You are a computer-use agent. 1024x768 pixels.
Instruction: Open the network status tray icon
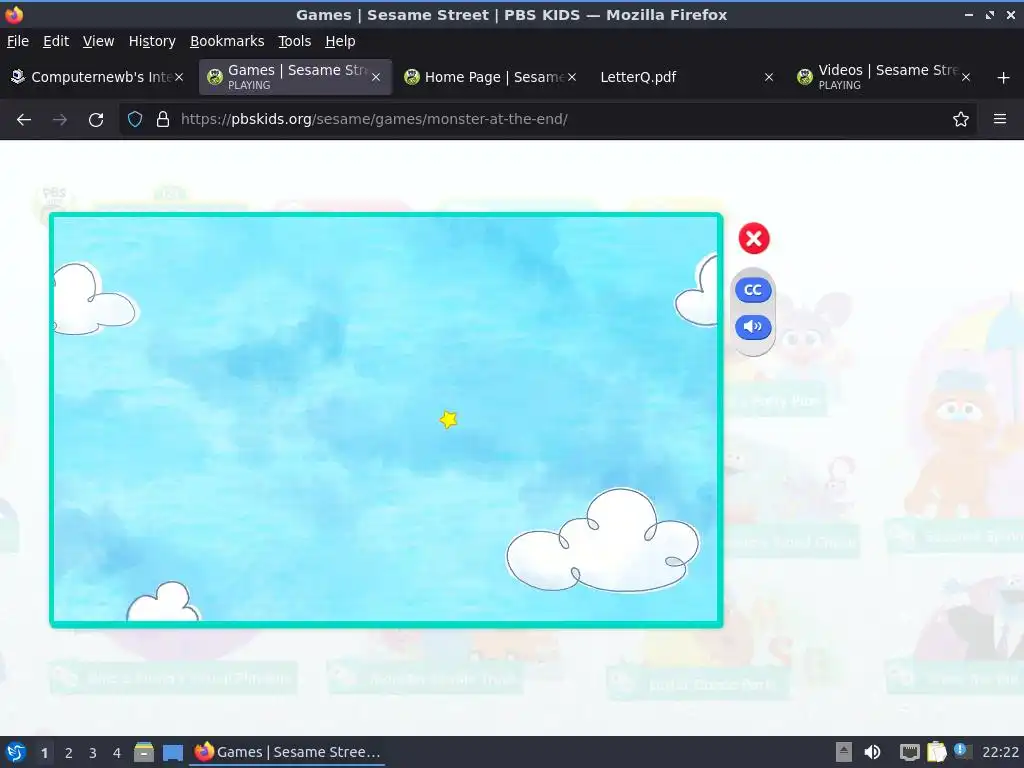(910, 752)
